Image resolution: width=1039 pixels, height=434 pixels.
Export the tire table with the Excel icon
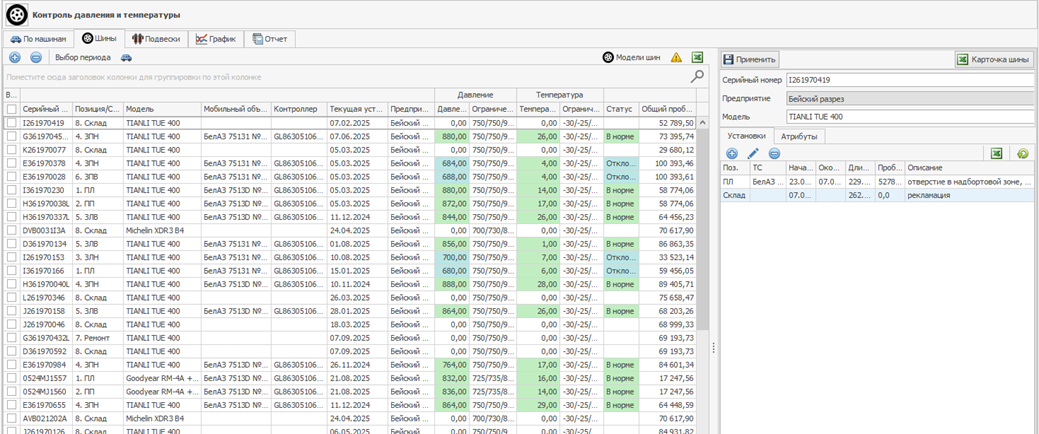[x=698, y=58]
